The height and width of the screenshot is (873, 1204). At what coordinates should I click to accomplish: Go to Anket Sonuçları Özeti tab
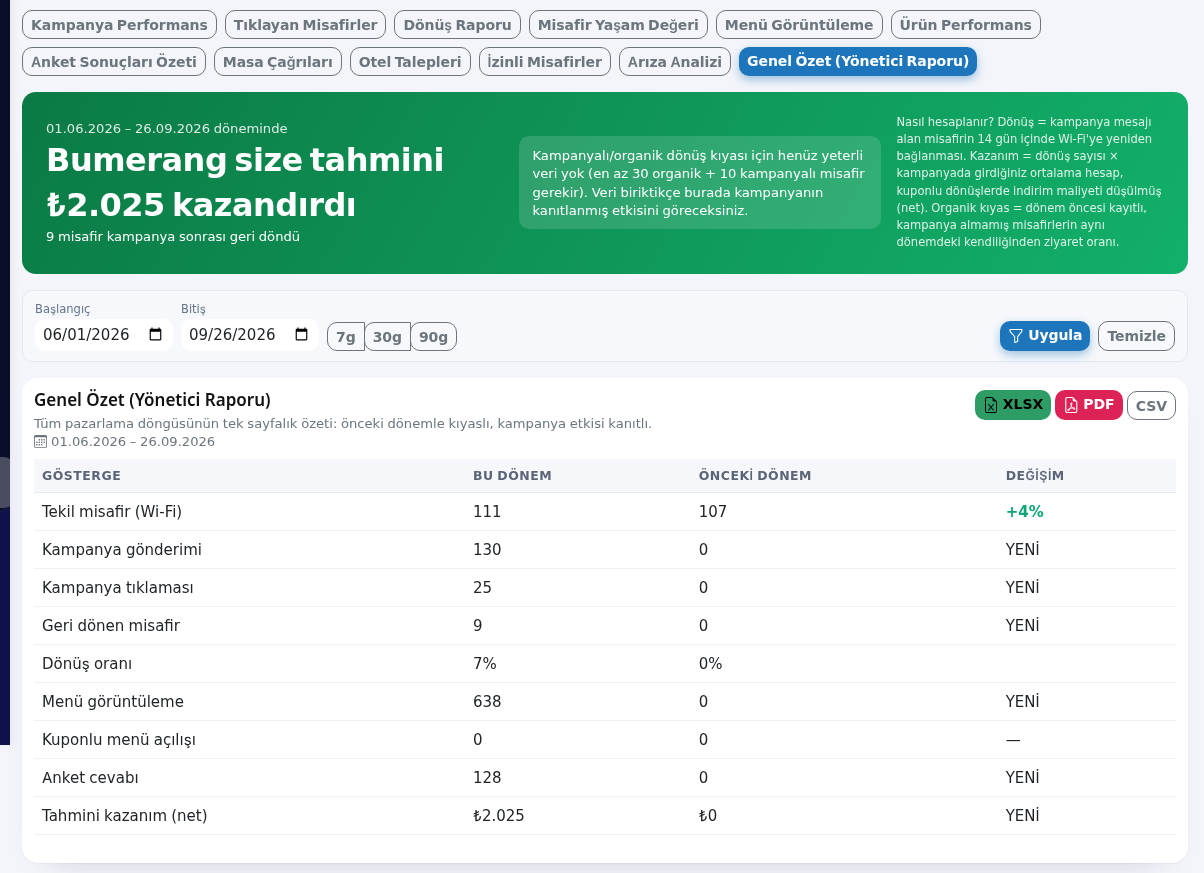click(114, 62)
